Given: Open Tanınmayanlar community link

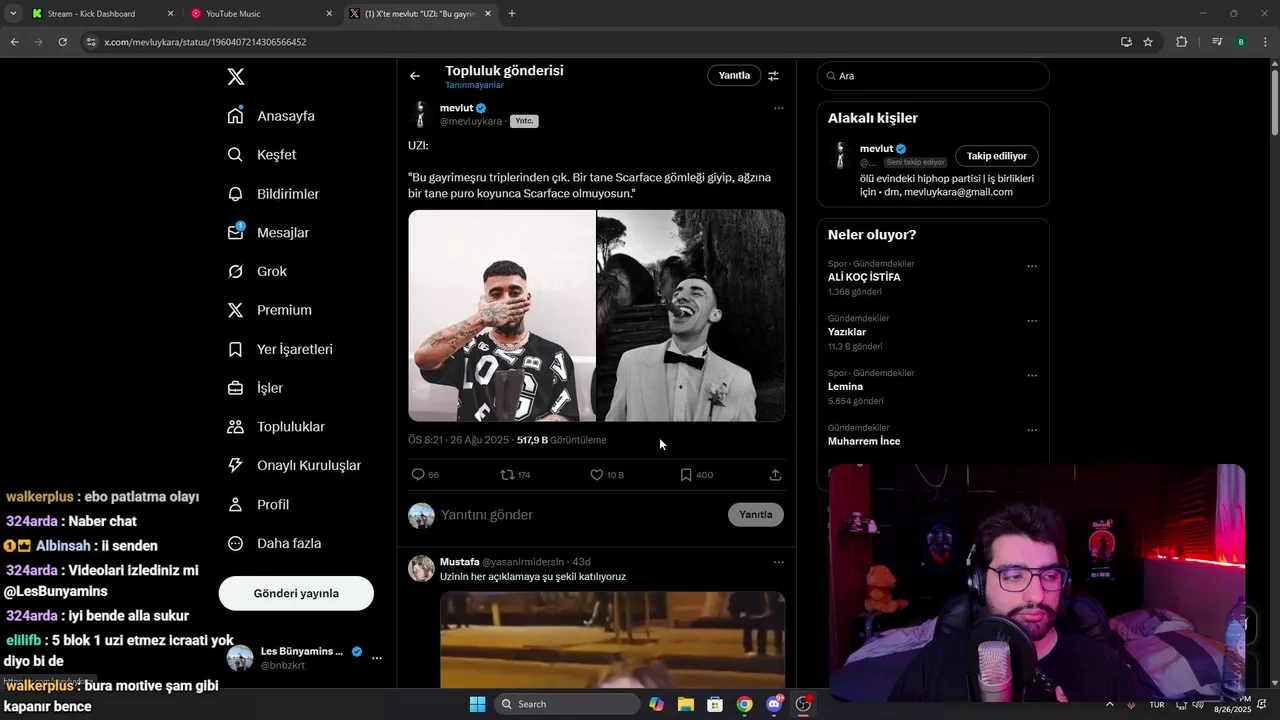Looking at the screenshot, I should pos(474,86).
